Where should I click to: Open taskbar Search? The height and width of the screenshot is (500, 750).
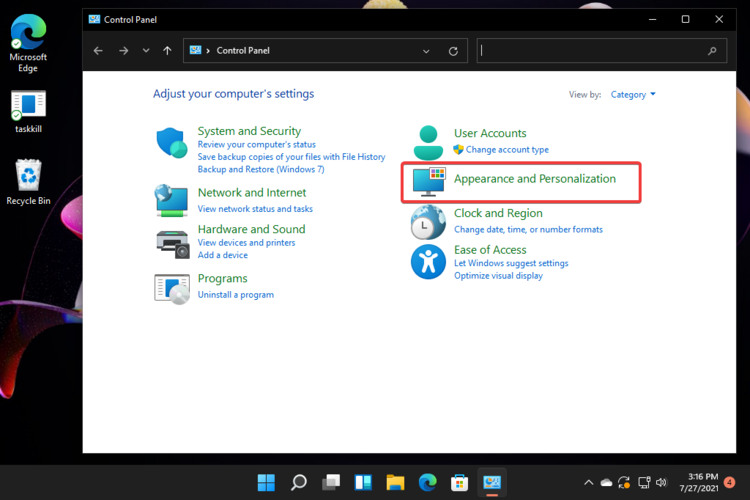point(298,482)
